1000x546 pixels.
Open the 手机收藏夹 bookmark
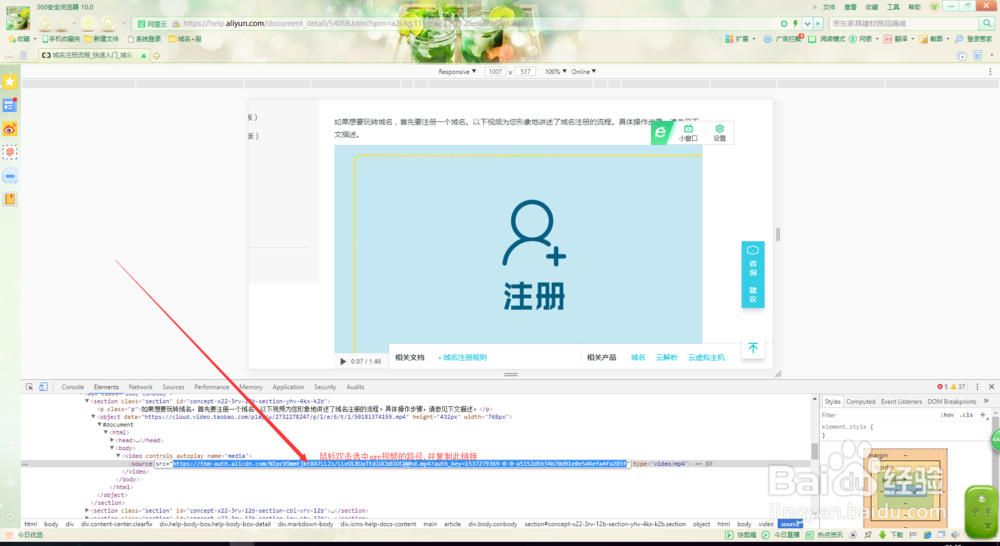tap(61, 39)
